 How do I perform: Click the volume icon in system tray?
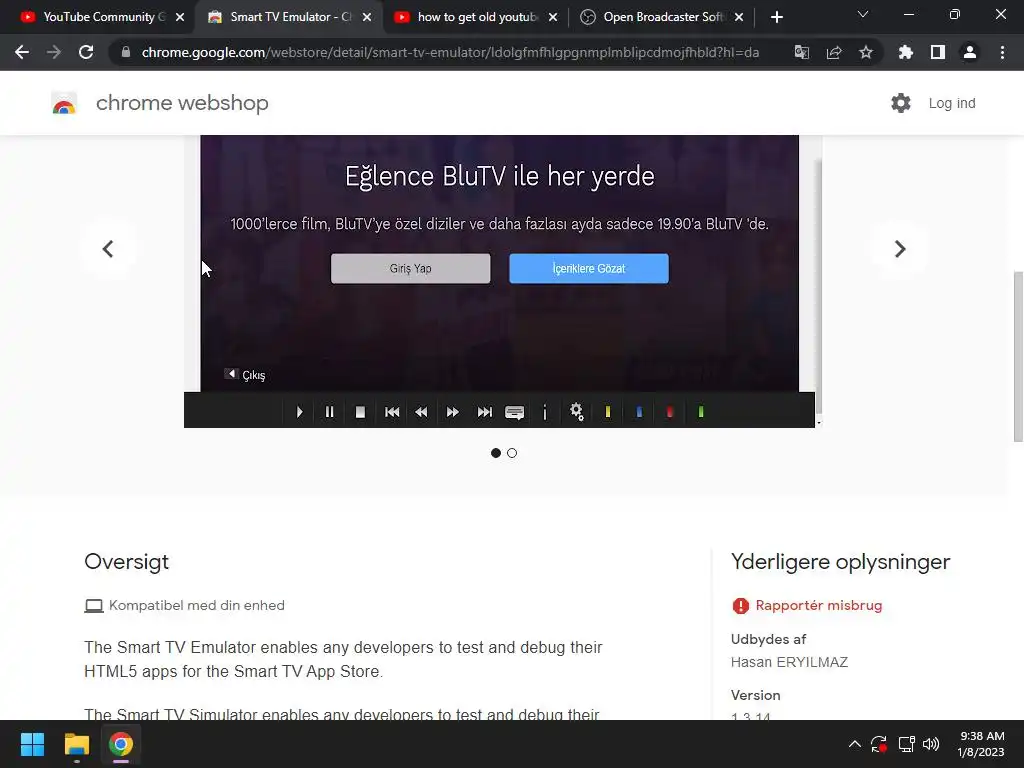[931, 744]
